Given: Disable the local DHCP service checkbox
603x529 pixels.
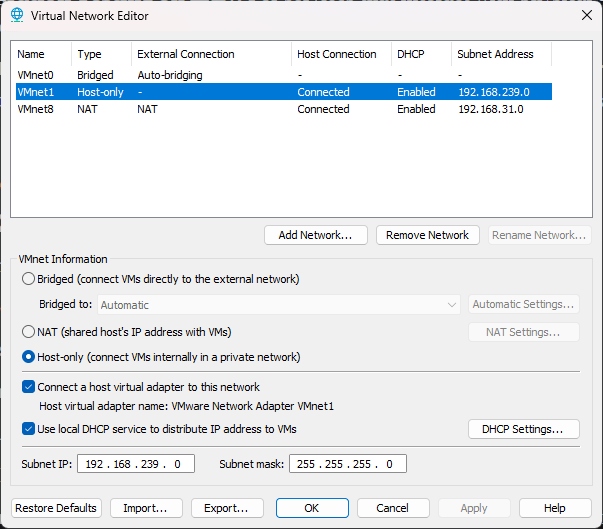Looking at the screenshot, I should [29, 429].
